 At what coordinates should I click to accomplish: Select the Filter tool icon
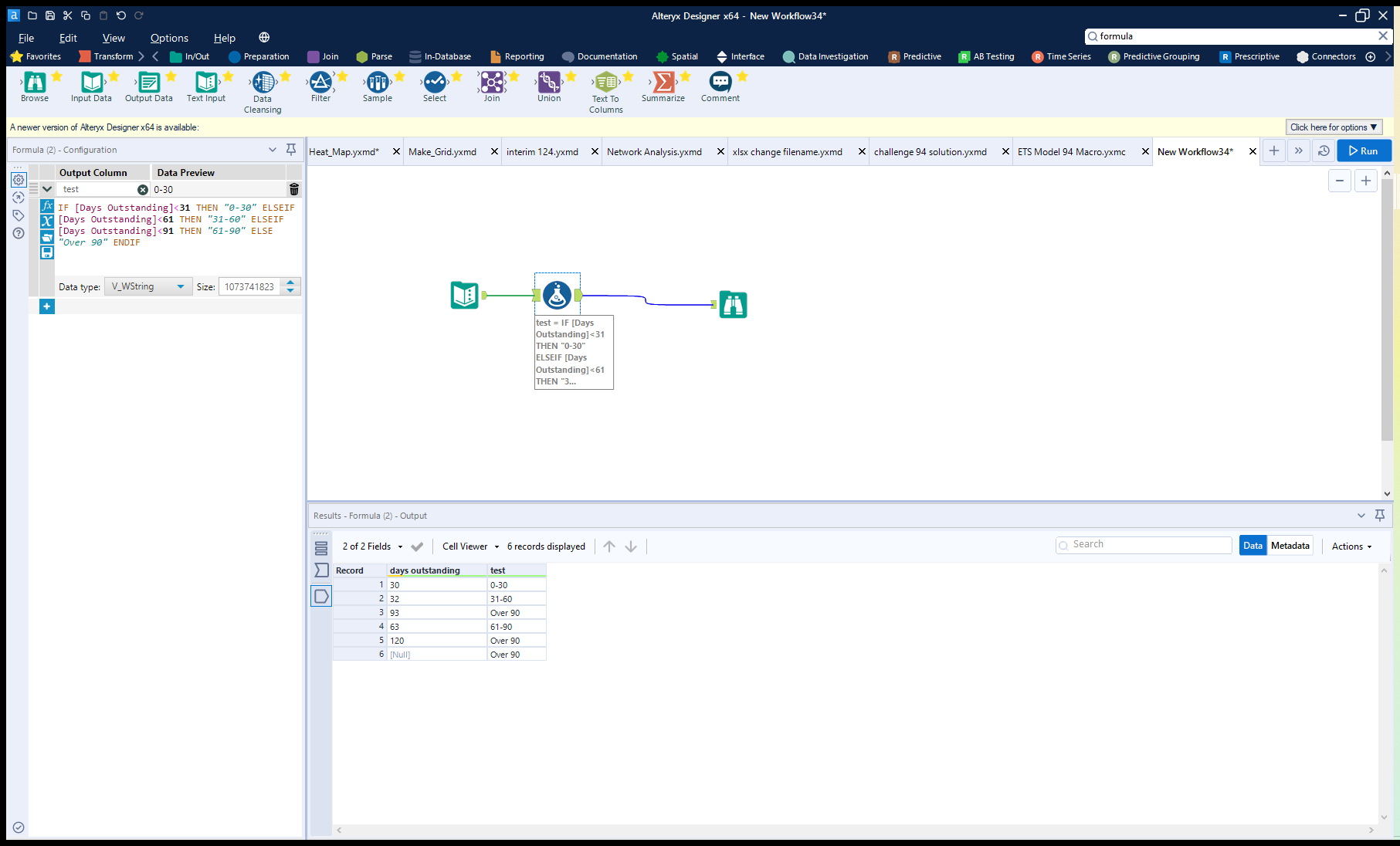click(320, 83)
